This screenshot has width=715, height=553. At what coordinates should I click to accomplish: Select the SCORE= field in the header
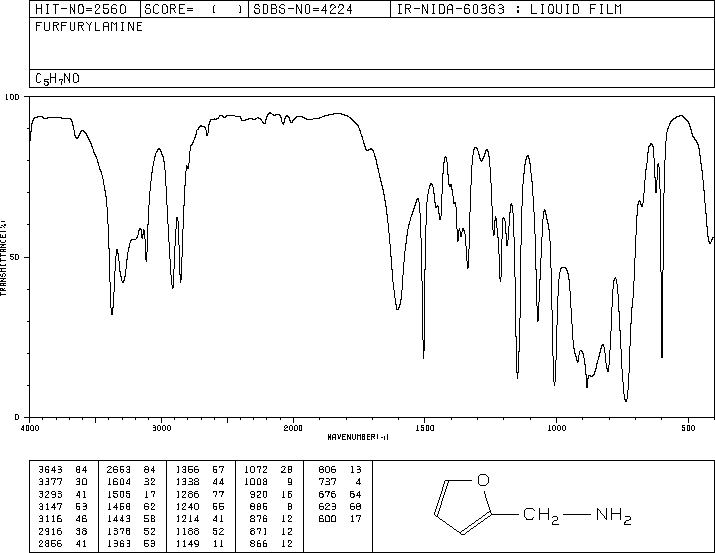click(193, 9)
